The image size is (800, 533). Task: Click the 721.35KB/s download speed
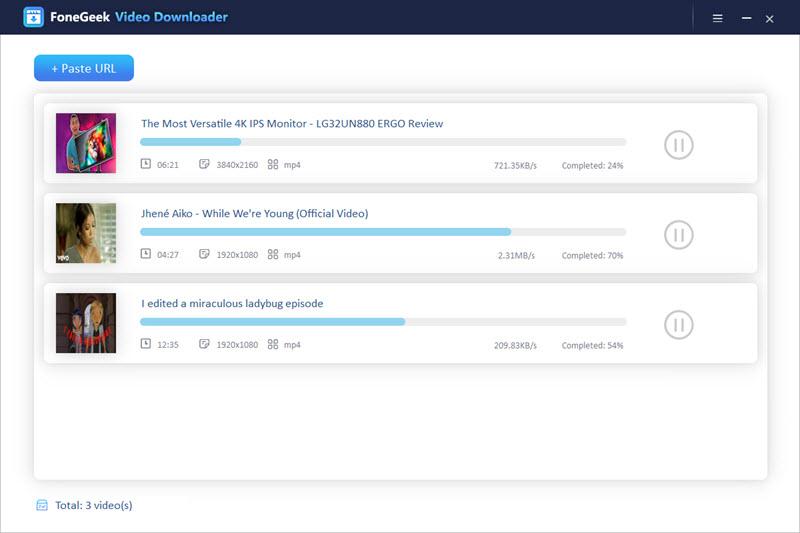click(x=515, y=165)
